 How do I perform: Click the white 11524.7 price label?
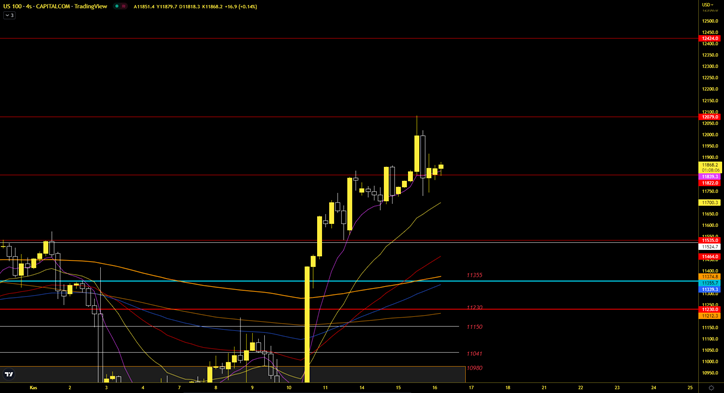[x=710, y=247]
